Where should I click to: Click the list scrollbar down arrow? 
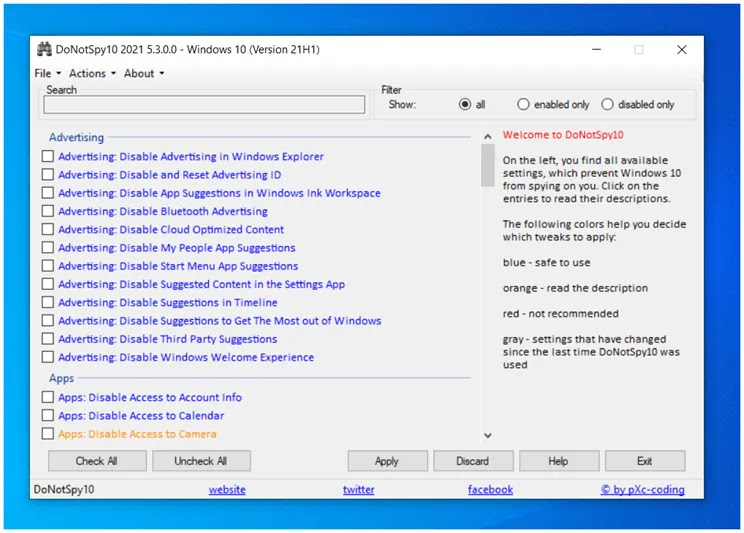487,435
